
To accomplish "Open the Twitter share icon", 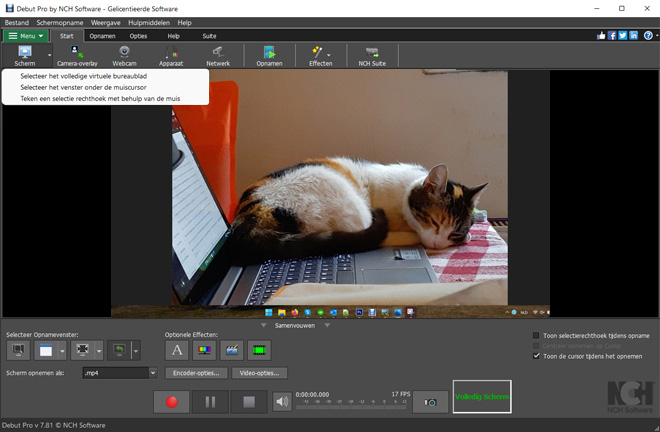I will coord(623,36).
